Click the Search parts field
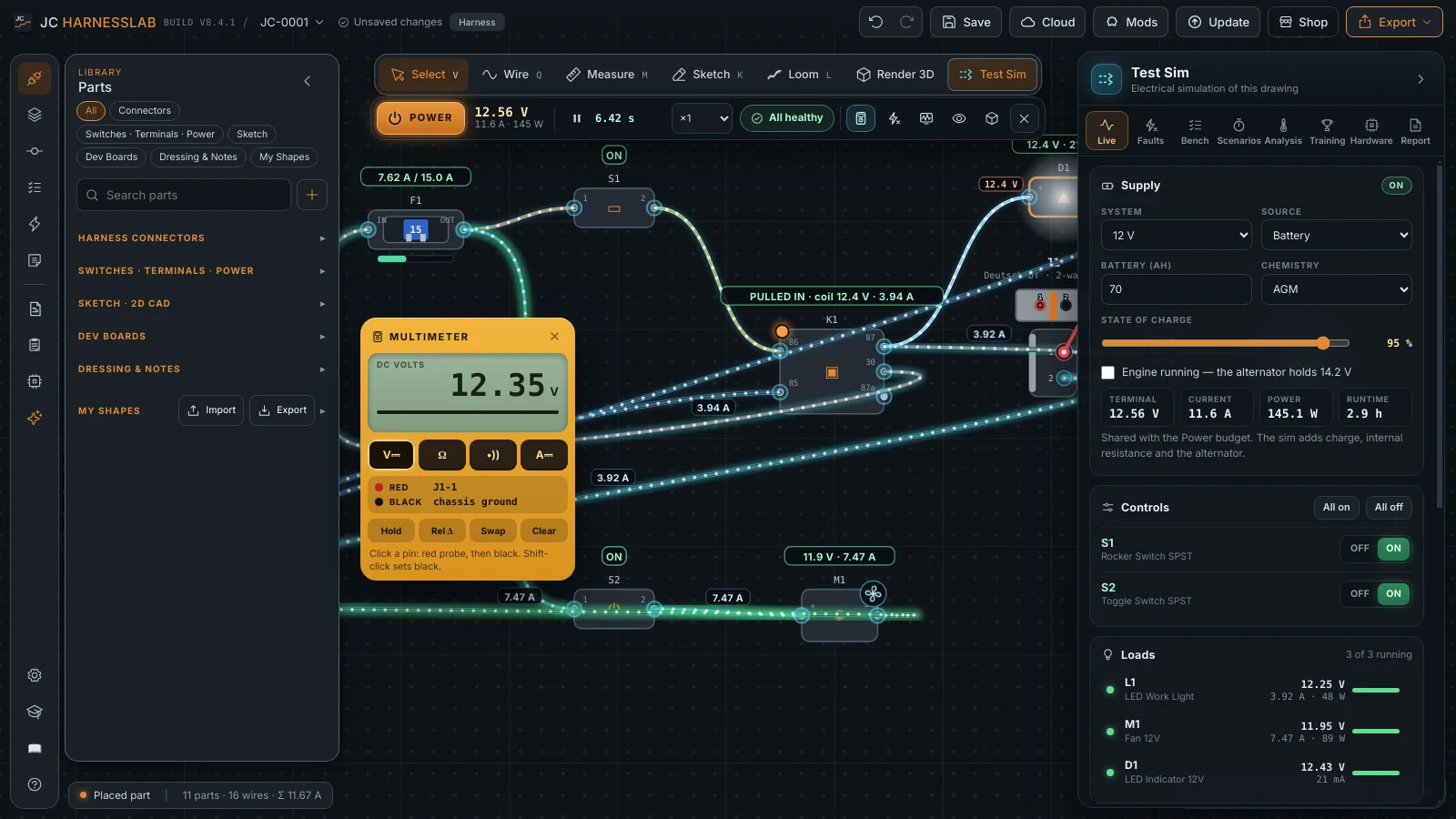Screen dimensions: 1456x819 coord(184,195)
